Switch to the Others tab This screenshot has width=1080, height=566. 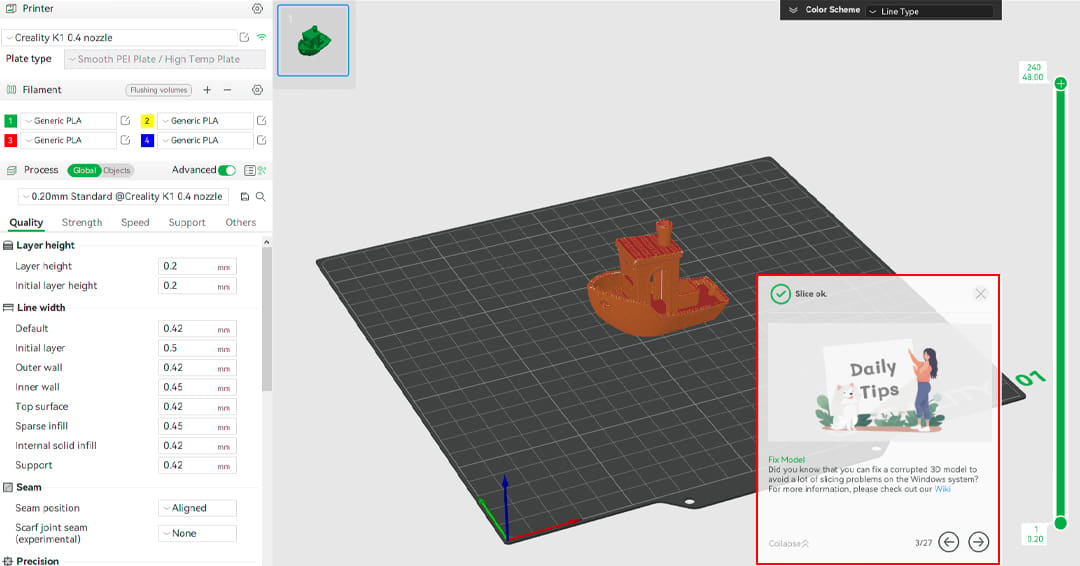240,222
